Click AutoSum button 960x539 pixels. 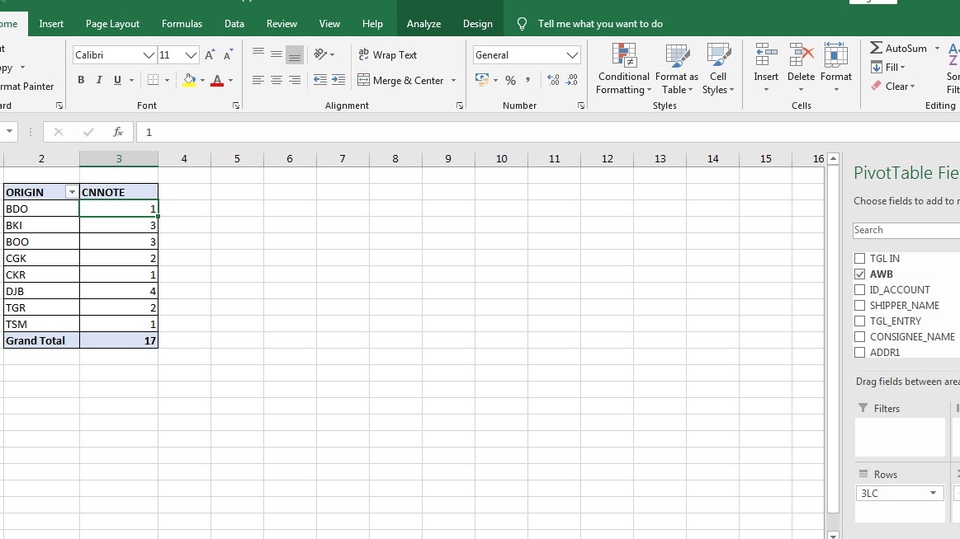898,48
